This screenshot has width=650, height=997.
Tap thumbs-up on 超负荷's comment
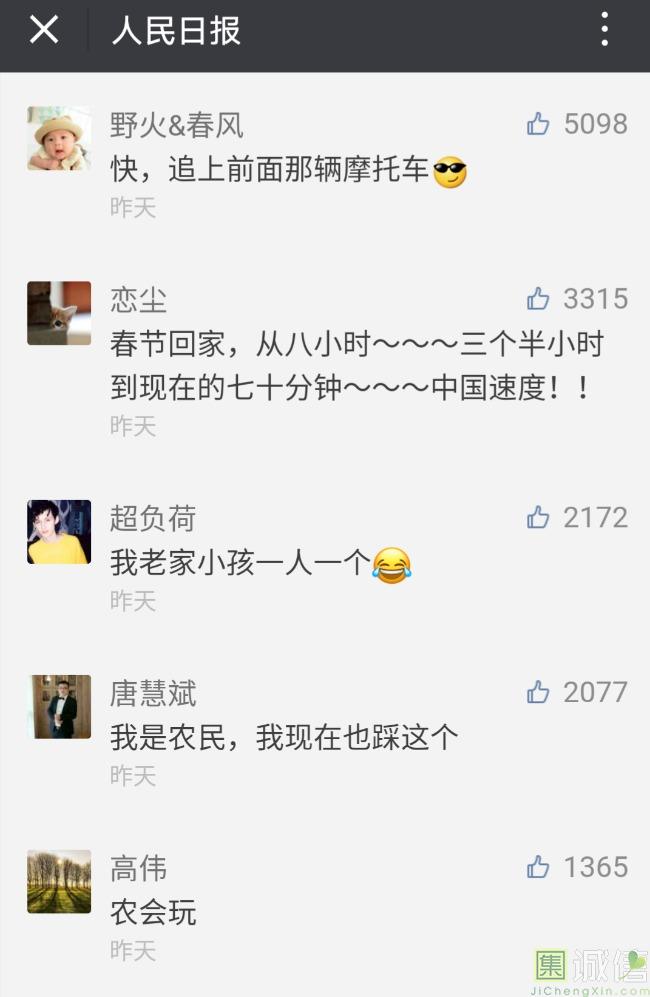pos(538,517)
